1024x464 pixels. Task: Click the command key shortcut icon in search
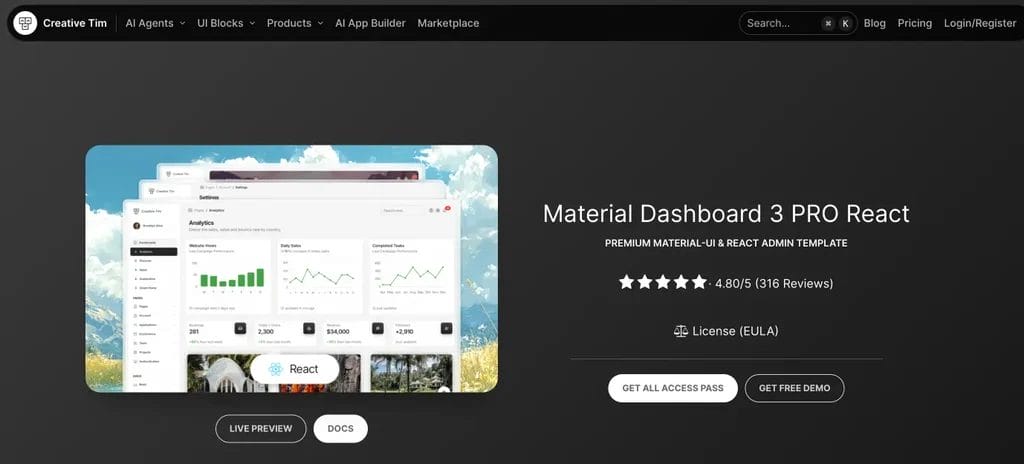pyautogui.click(x=828, y=24)
